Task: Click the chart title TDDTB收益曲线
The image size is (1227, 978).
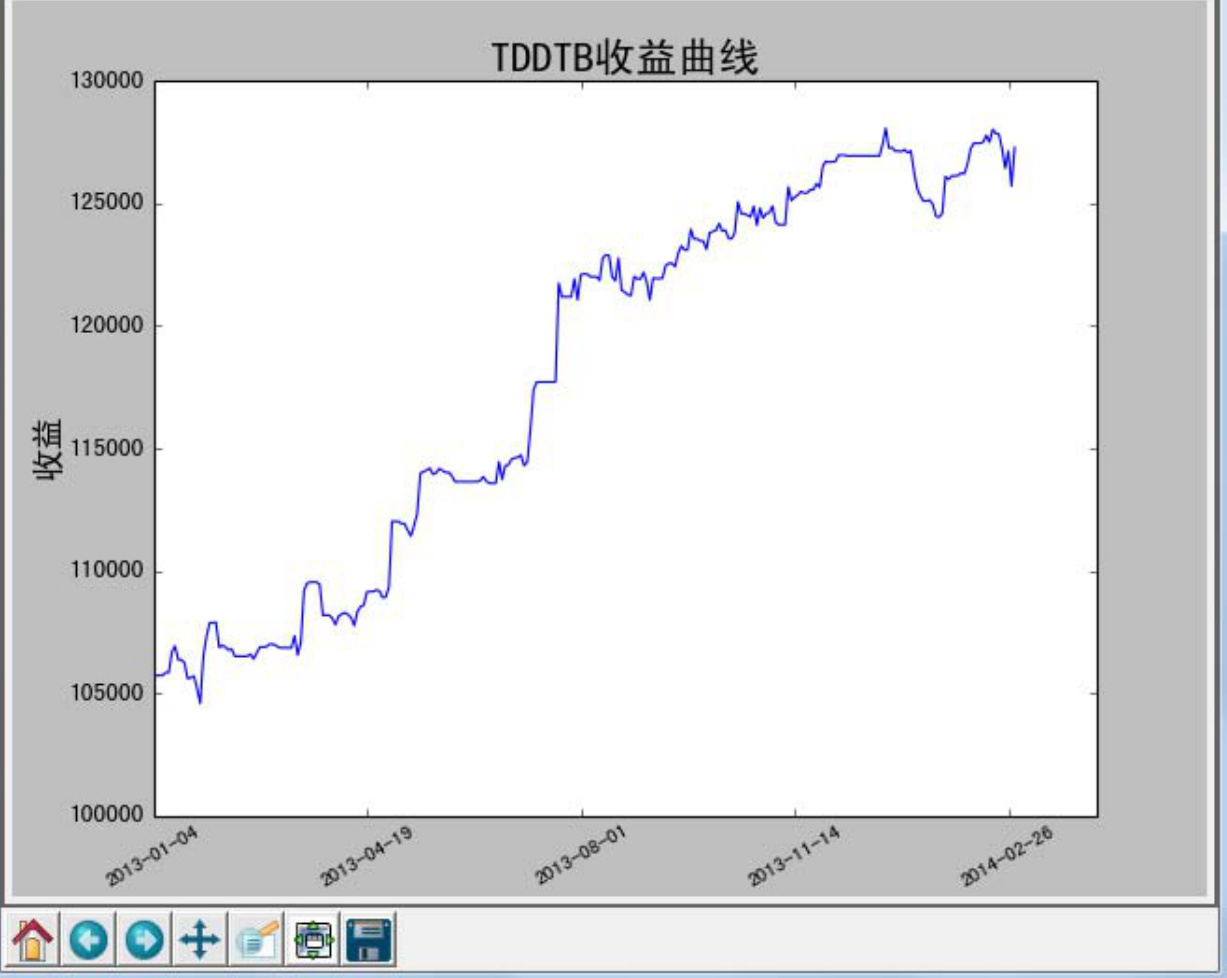Action: point(625,59)
